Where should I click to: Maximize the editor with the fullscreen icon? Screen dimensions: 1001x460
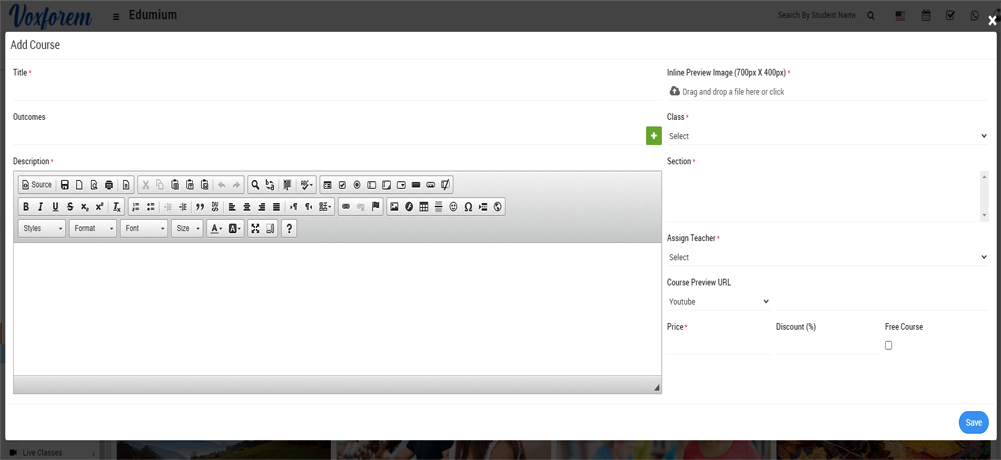pos(256,229)
